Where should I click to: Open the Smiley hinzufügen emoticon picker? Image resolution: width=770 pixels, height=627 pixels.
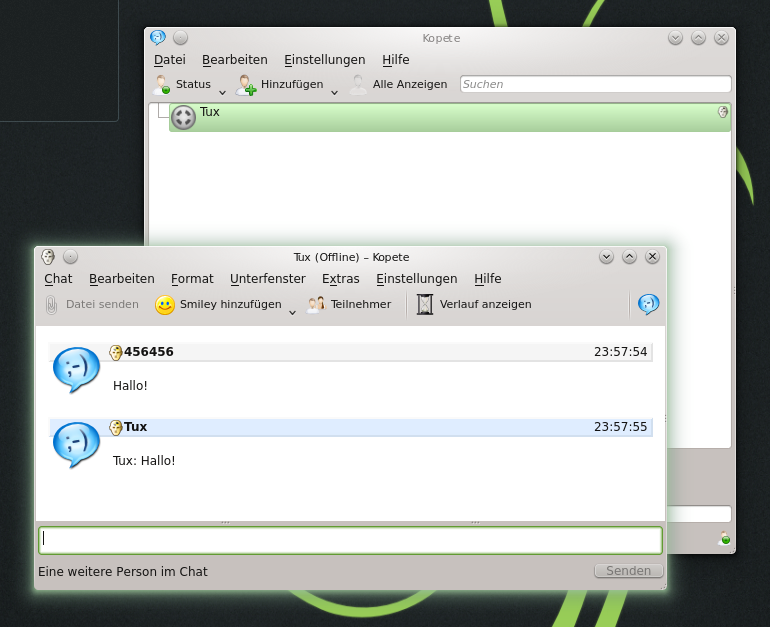[166, 305]
